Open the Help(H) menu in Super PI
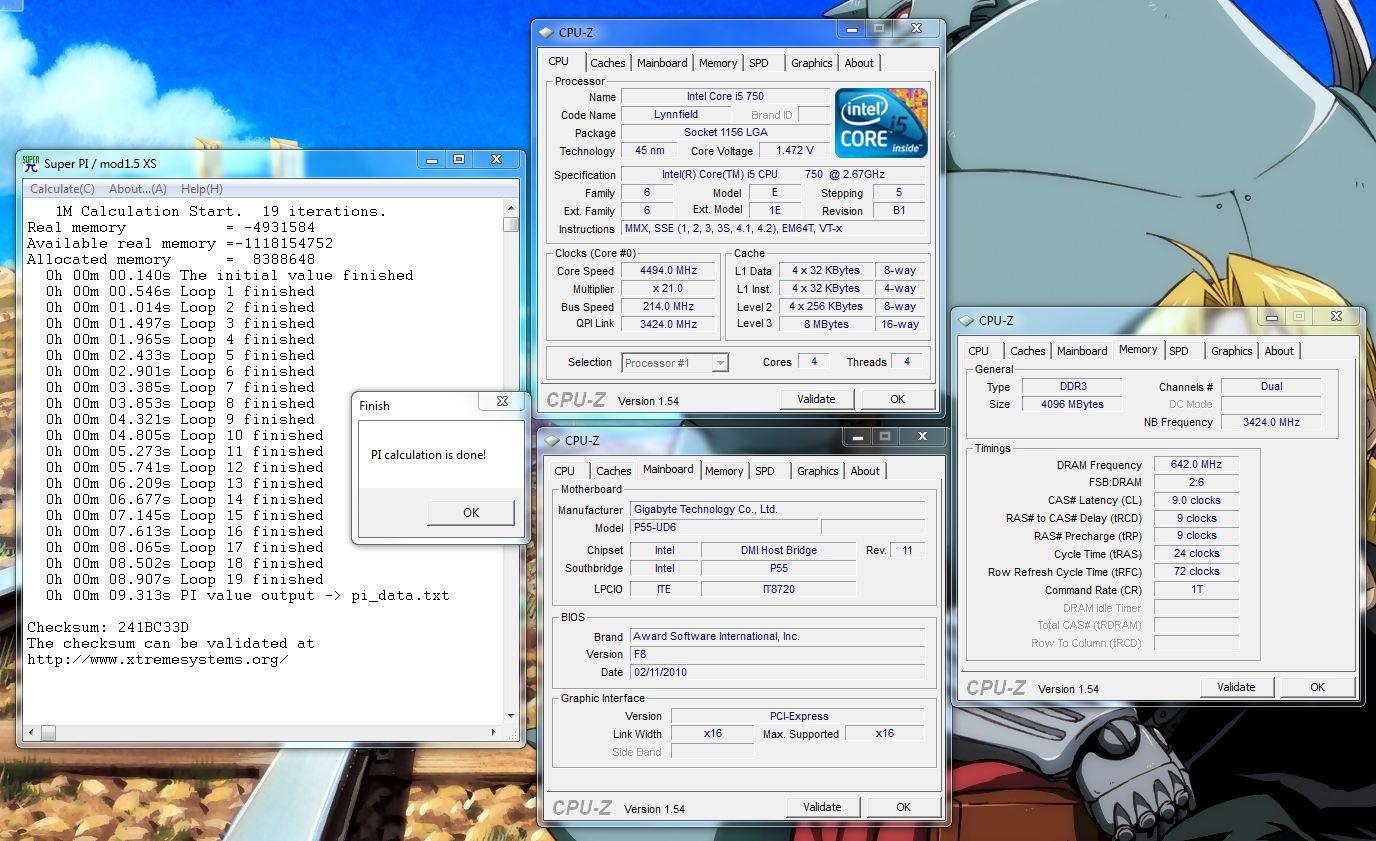The width and height of the screenshot is (1376, 841). click(x=201, y=188)
